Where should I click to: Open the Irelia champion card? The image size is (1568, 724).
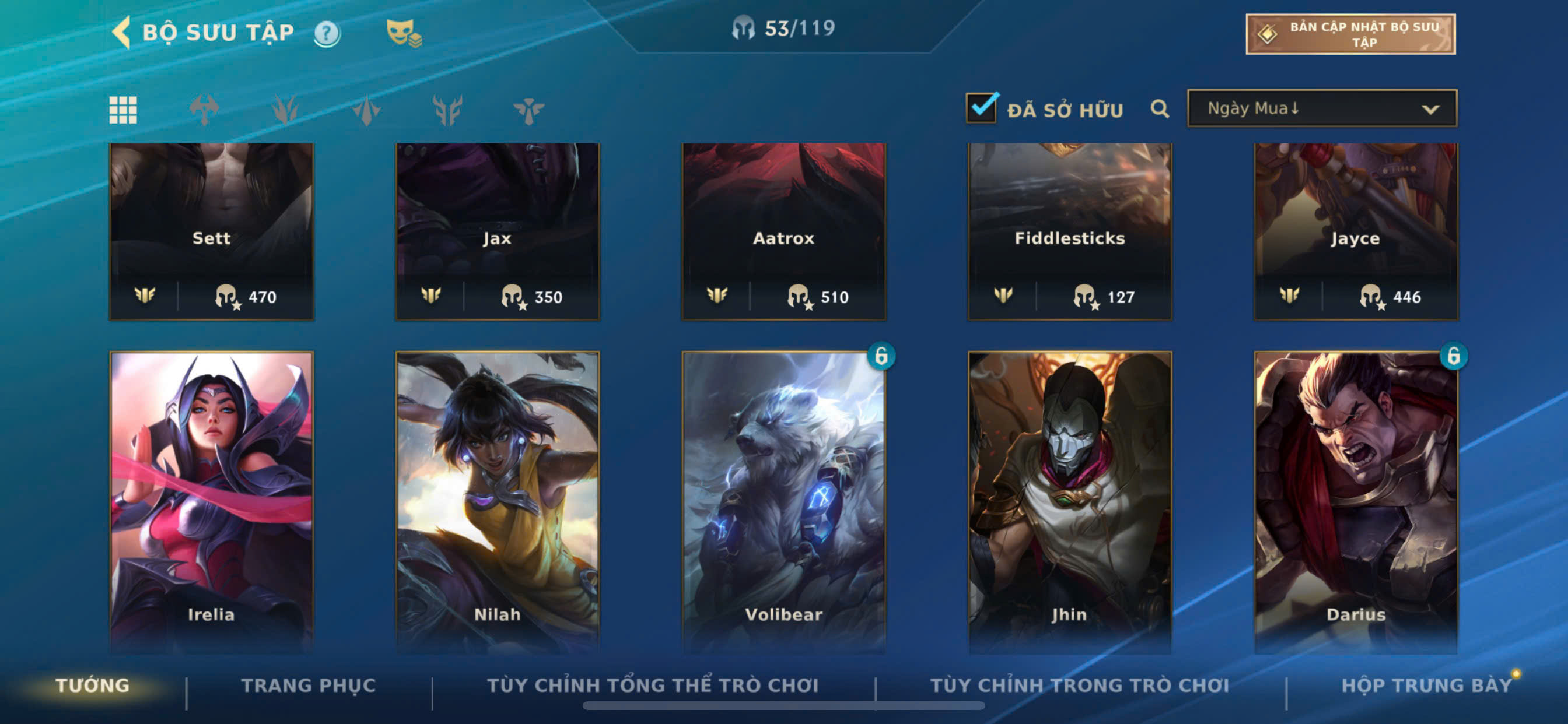pos(211,502)
